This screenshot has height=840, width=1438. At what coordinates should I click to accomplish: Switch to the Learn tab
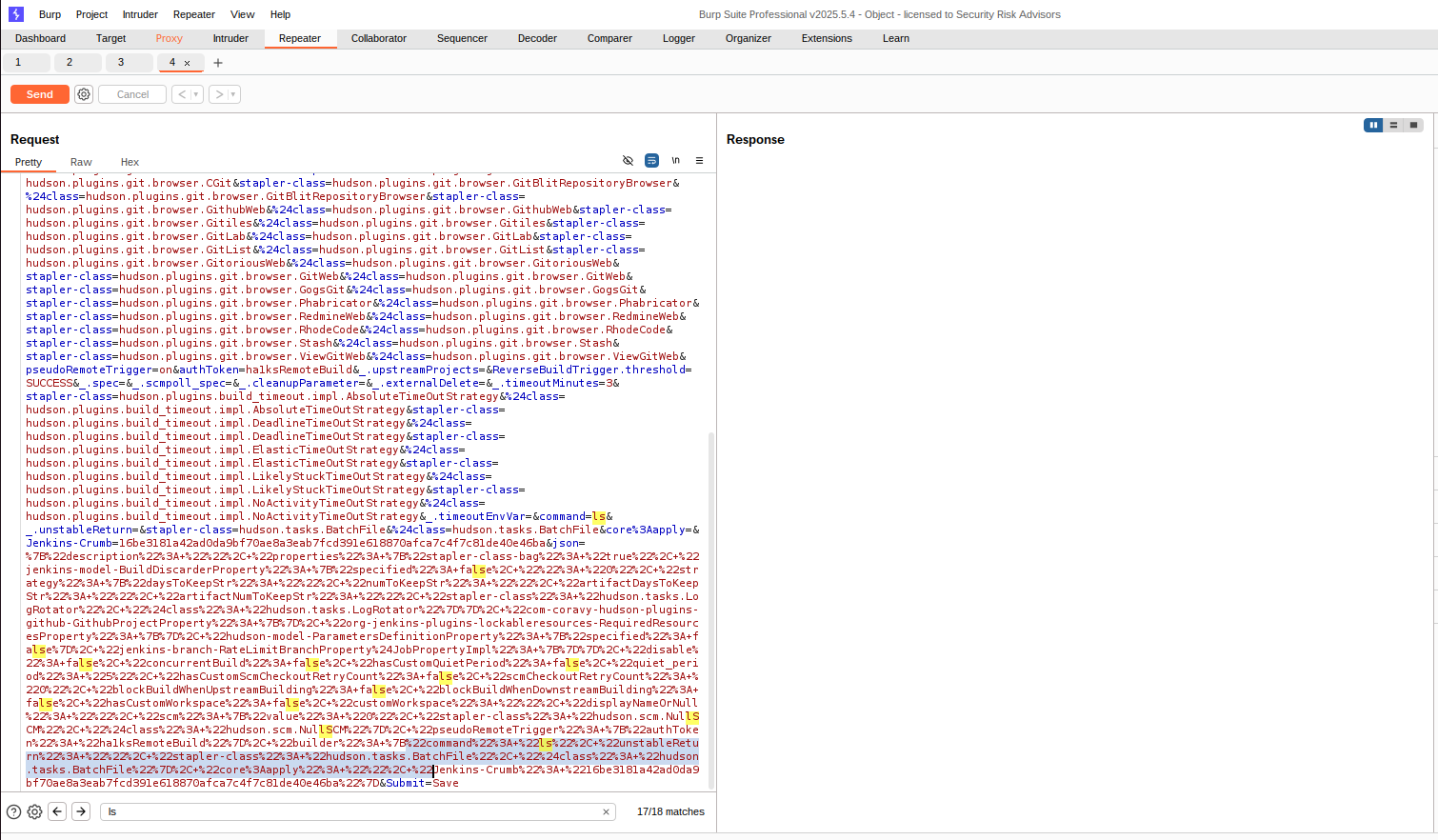pos(896,38)
